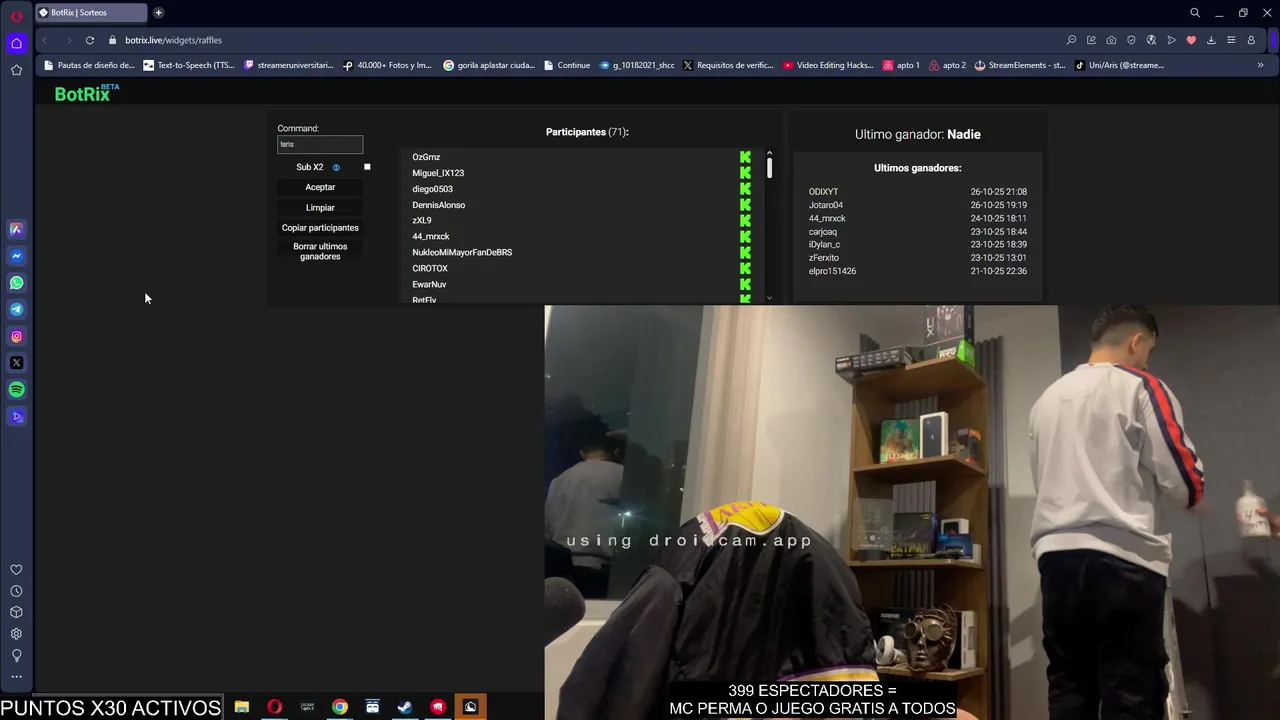Click the participants list scroll-down arrow
The image size is (1280, 720).
[769, 298]
